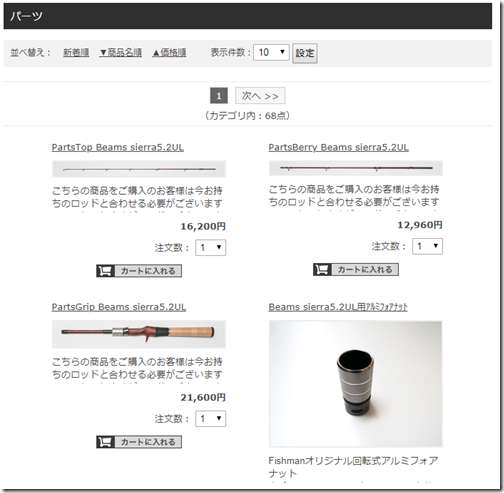Click the aluminum fore nut product photo
The width and height of the screenshot is (504, 493).
356,384
